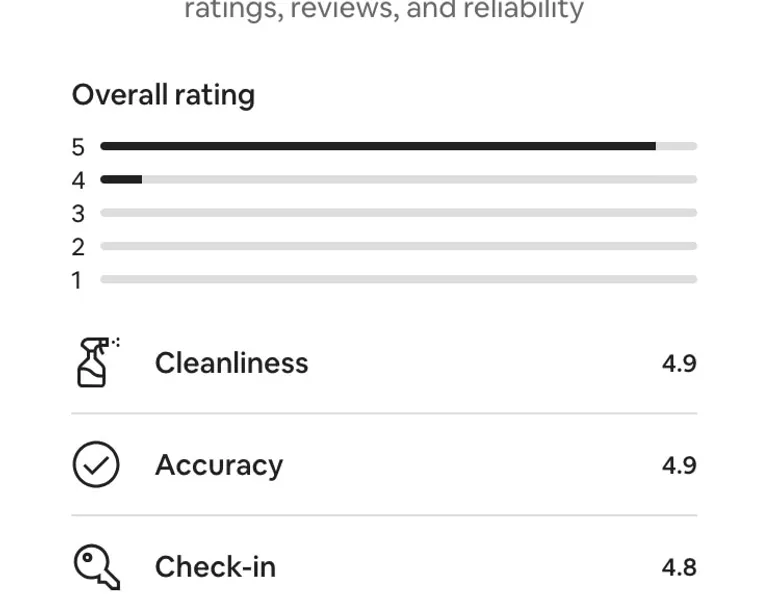Open the Cleanliness rating row label

click(231, 362)
